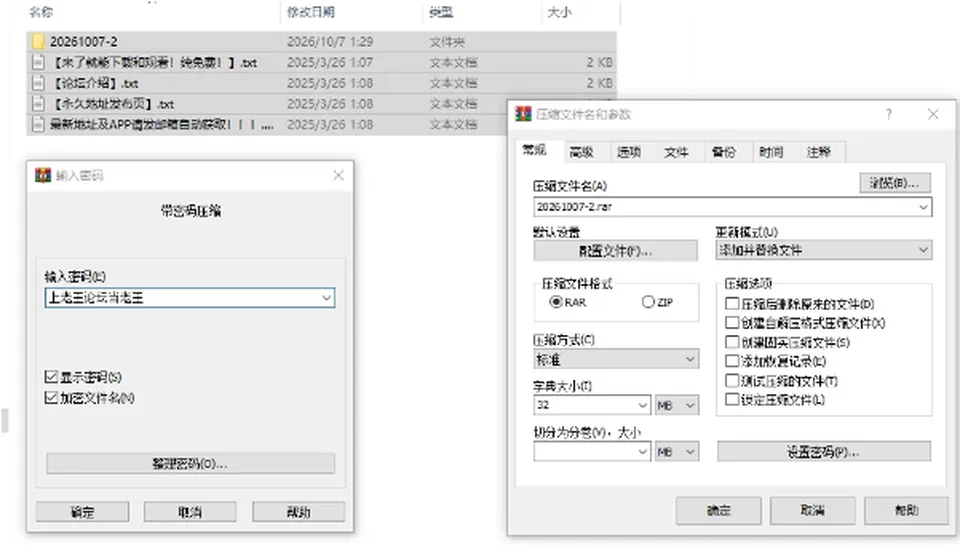Select the file name 【论坛介绍】.txt
This screenshot has height=554, width=960.
[x=94, y=83]
